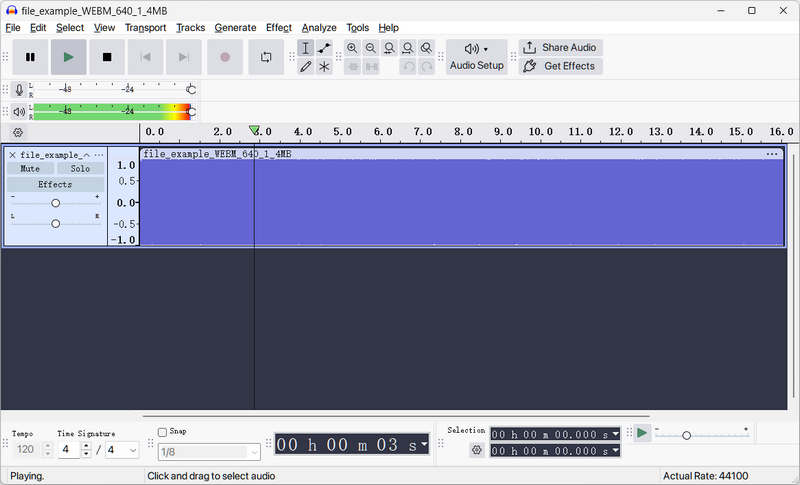Click the Tempo value field

(x=26, y=449)
